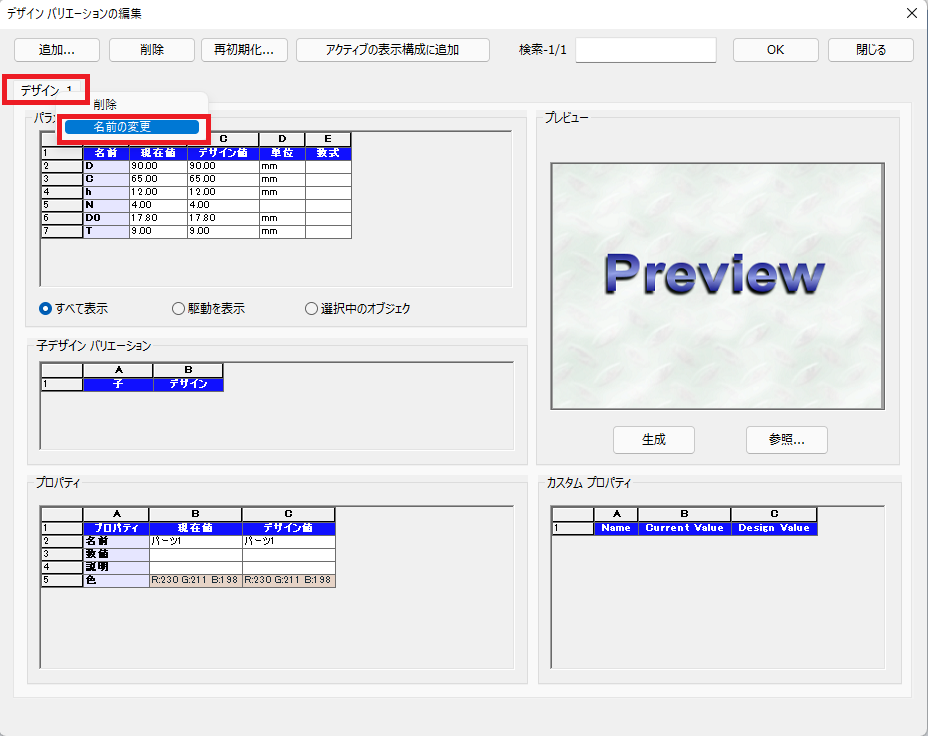Open the 参照... browse dialog
928x736 pixels.
coord(786,439)
